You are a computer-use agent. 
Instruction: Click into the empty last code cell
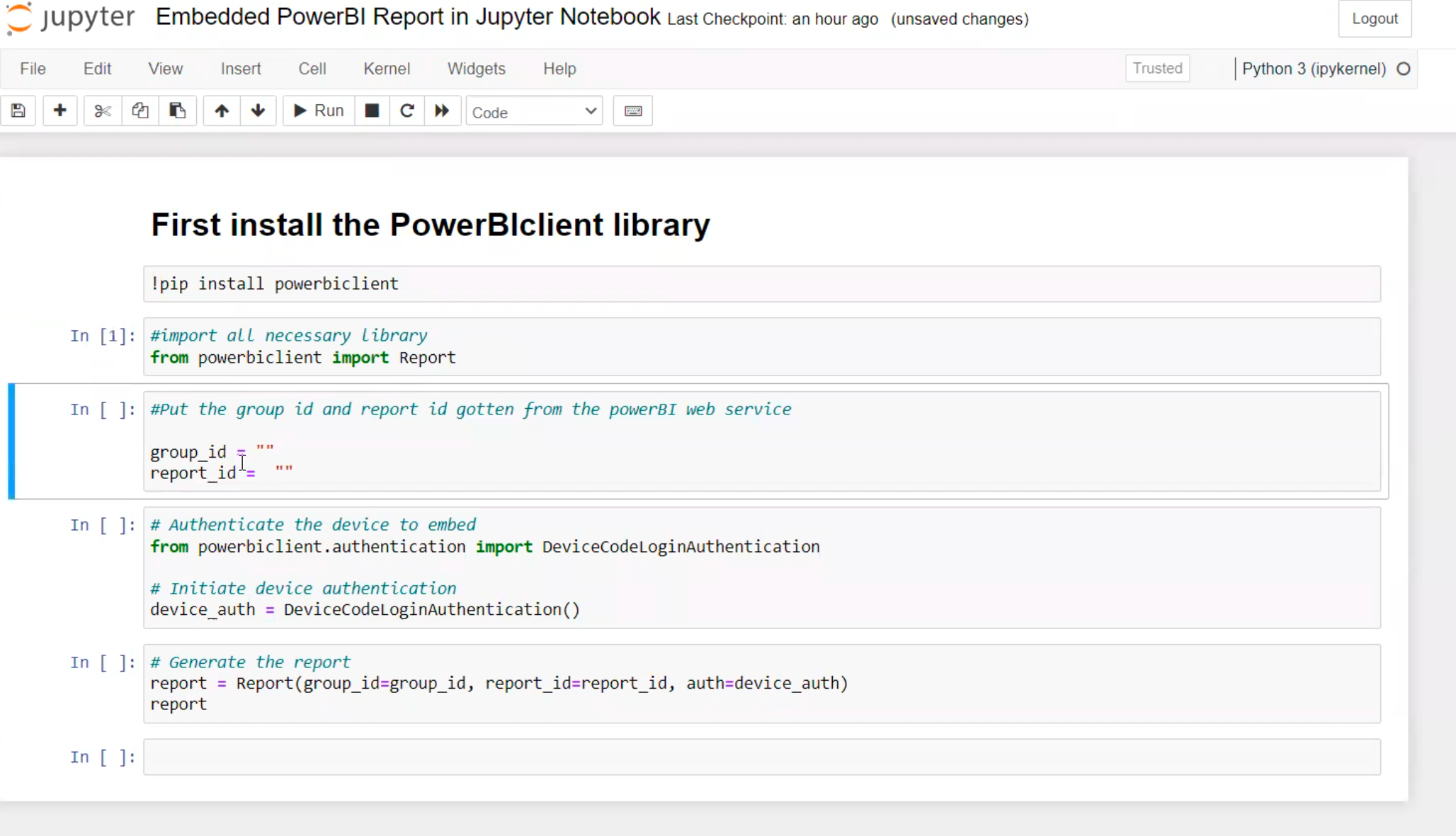(761, 757)
